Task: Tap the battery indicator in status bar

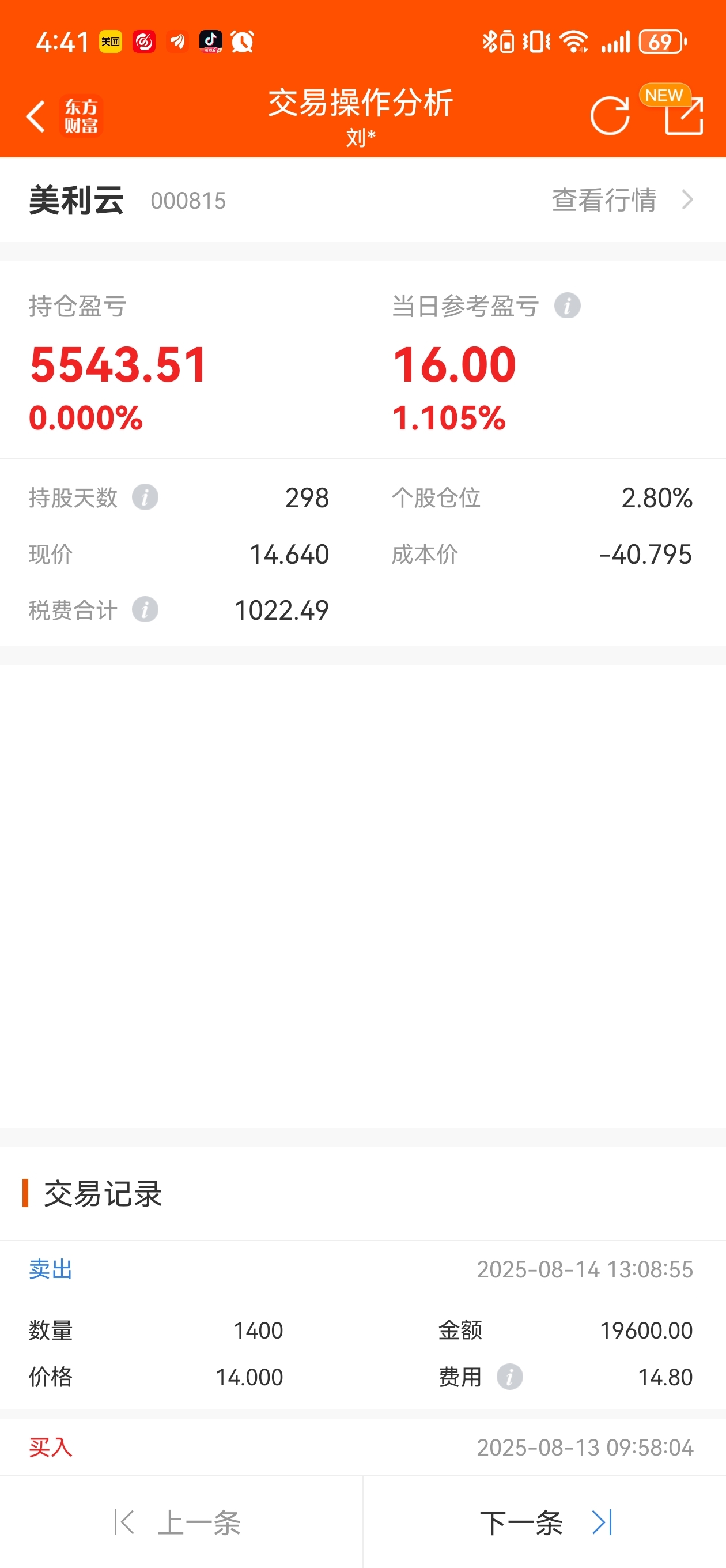Action: (662, 42)
